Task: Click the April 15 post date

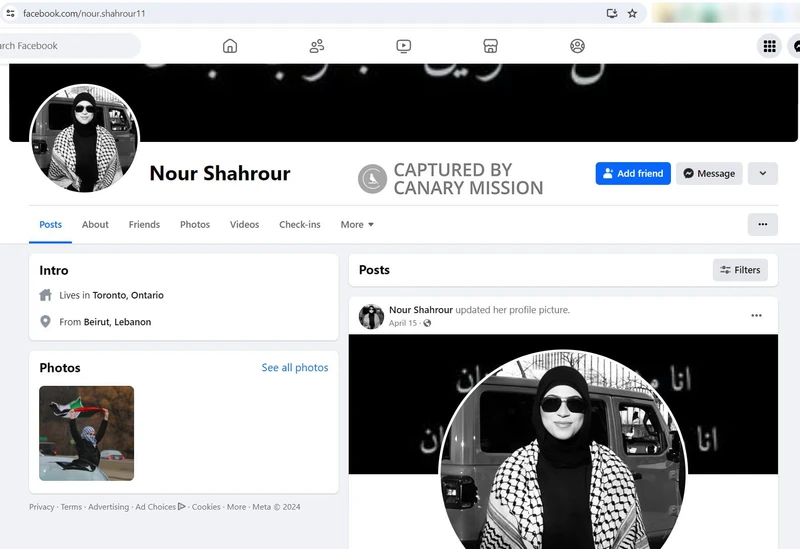Action: [403, 323]
